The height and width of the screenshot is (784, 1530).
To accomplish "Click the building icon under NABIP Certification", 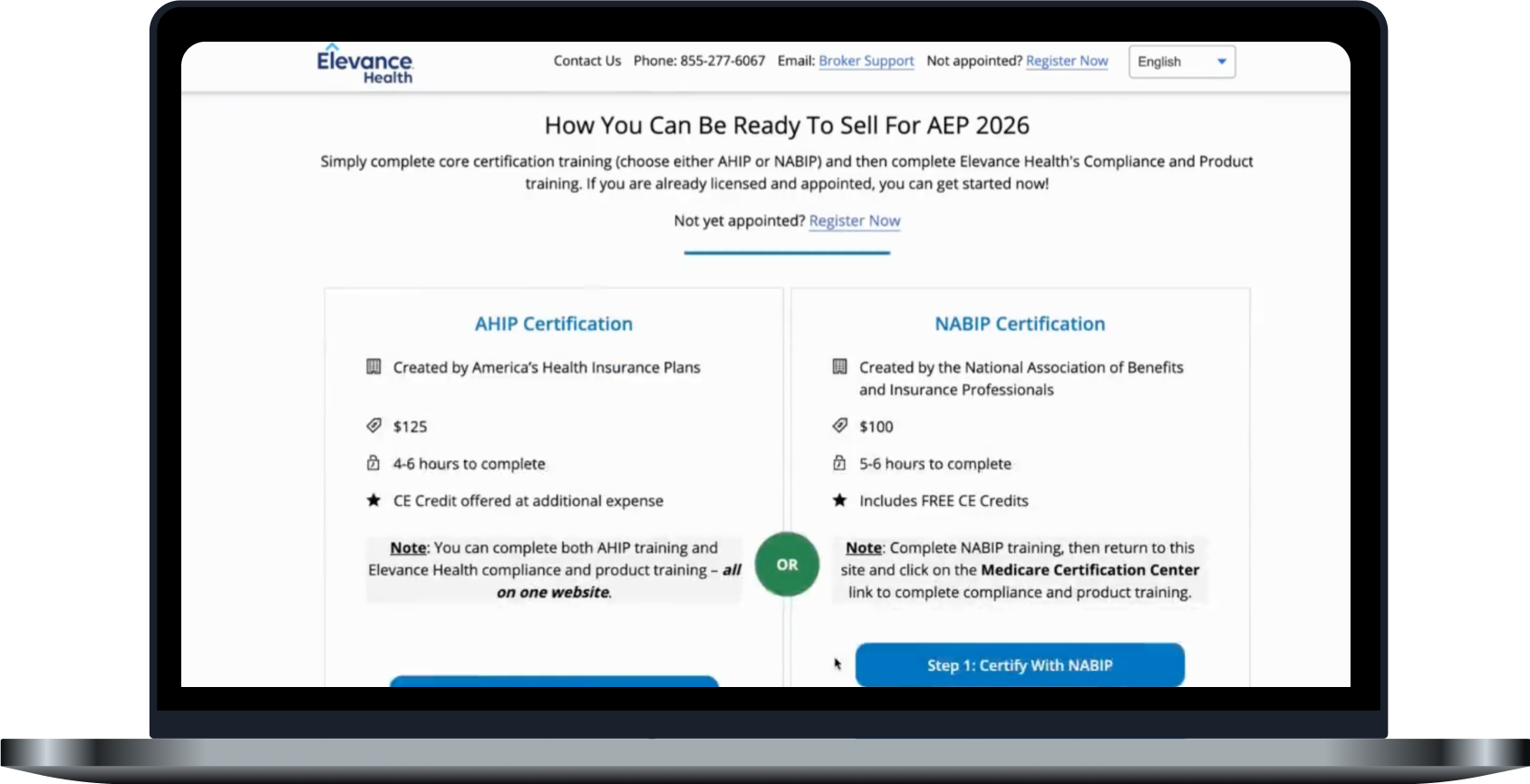I will (840, 367).
